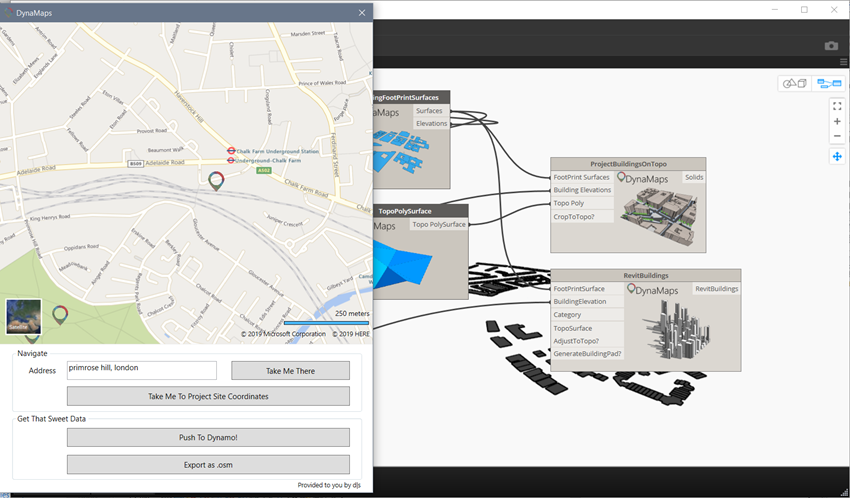Open the hamburger menu icon below the camera
This screenshot has height=498, width=850.
click(x=843, y=62)
